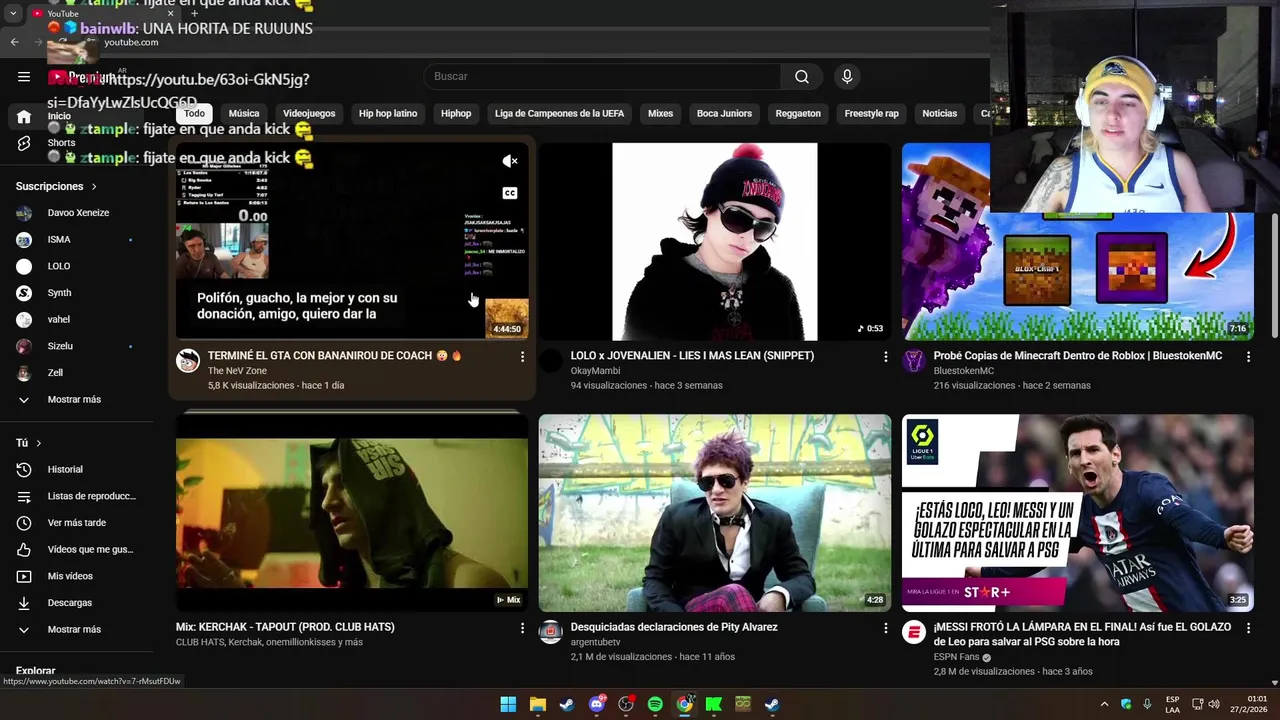Select the Videojuegos filter chip
This screenshot has height=720, width=1280.
(x=309, y=114)
